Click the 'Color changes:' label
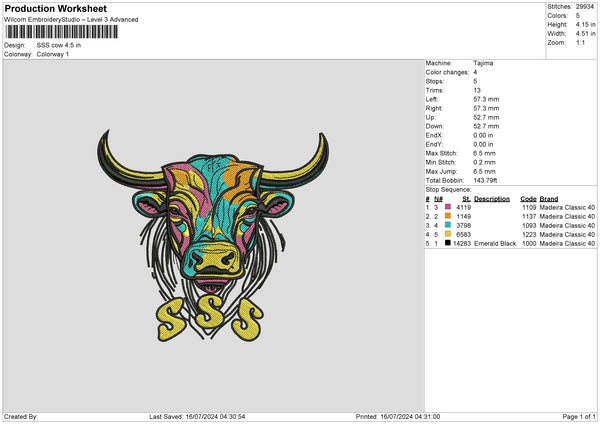600x424 pixels. pos(447,72)
